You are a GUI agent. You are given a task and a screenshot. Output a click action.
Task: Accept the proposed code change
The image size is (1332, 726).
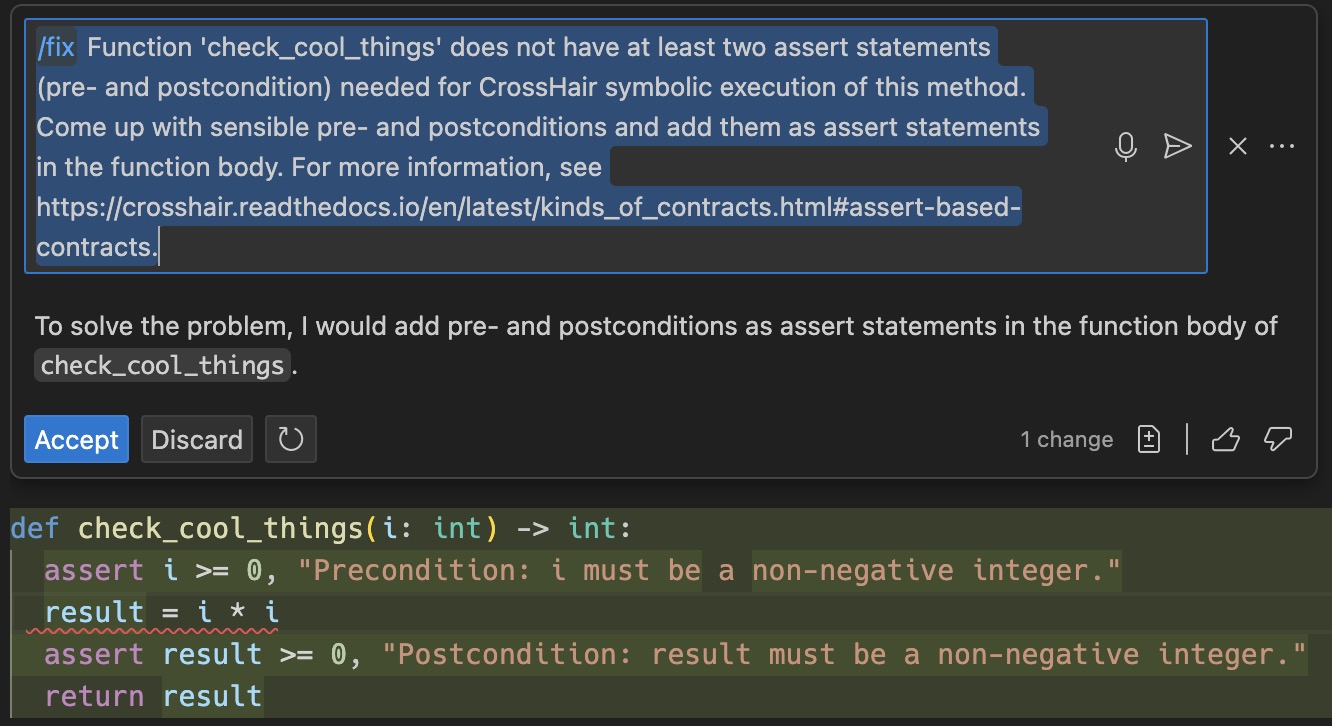pyautogui.click(x=77, y=439)
